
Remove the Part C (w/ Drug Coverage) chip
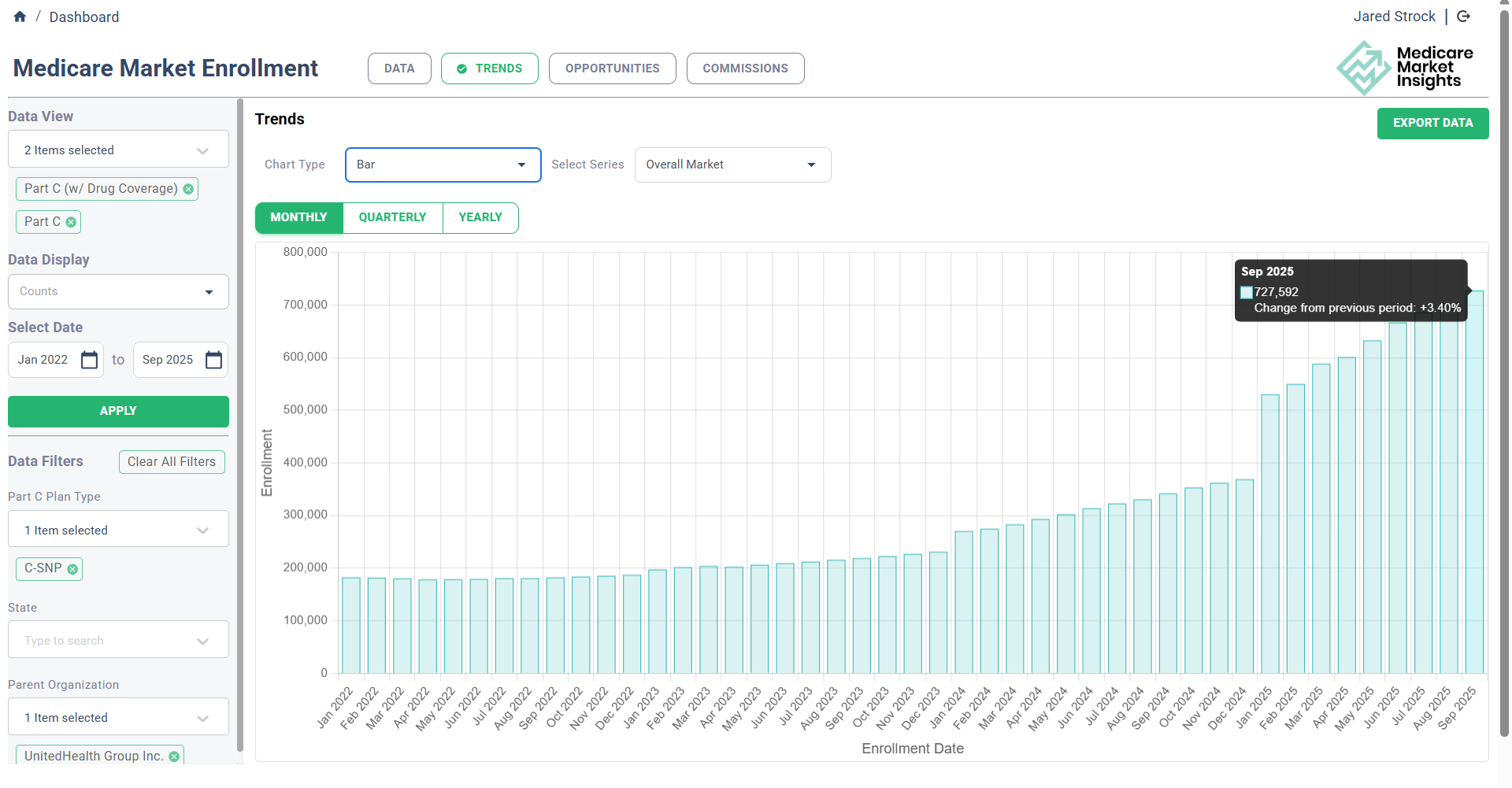[x=188, y=189]
